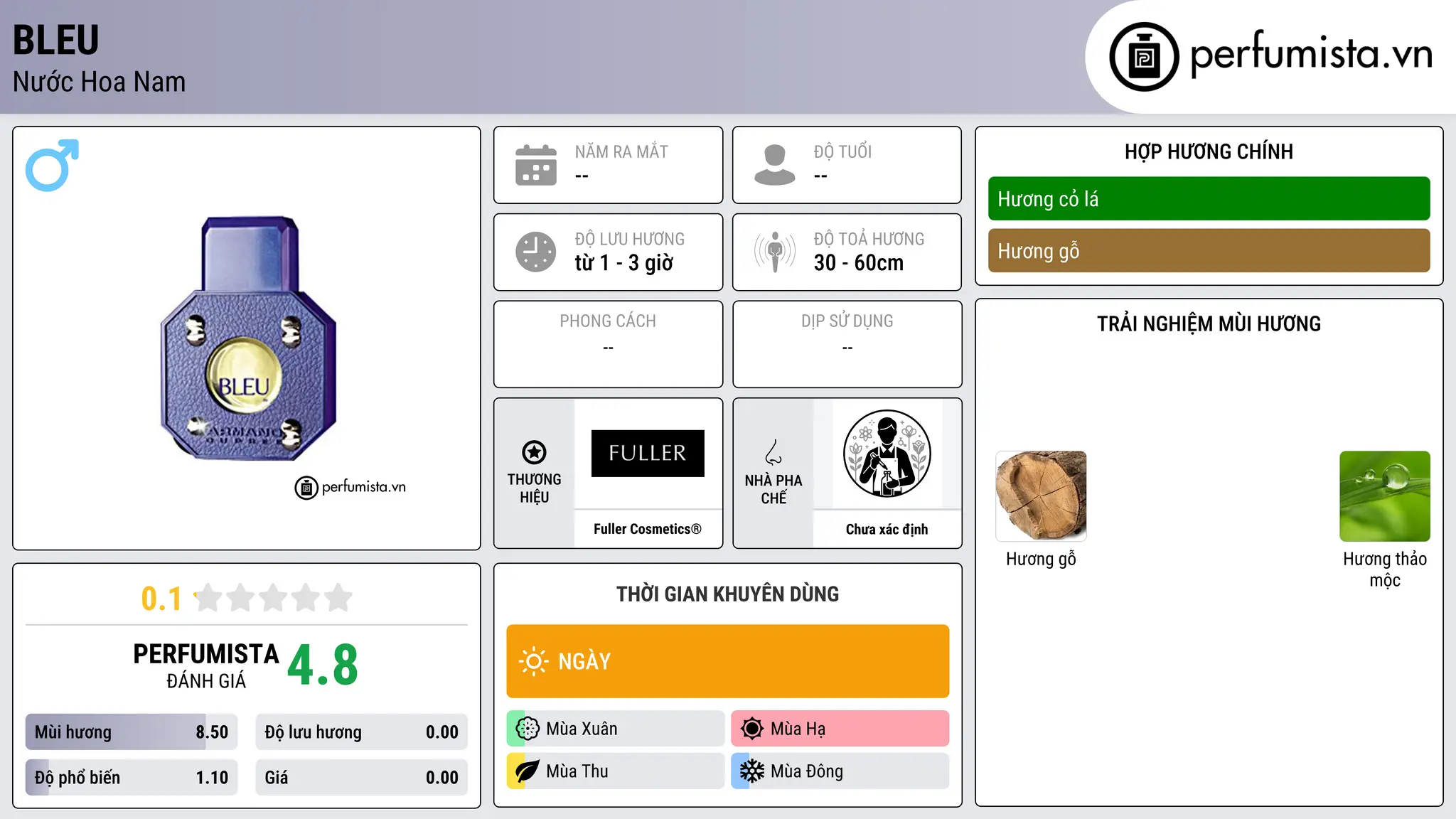Click the BLEU product title
This screenshot has height=819, width=1456.
coord(56,40)
